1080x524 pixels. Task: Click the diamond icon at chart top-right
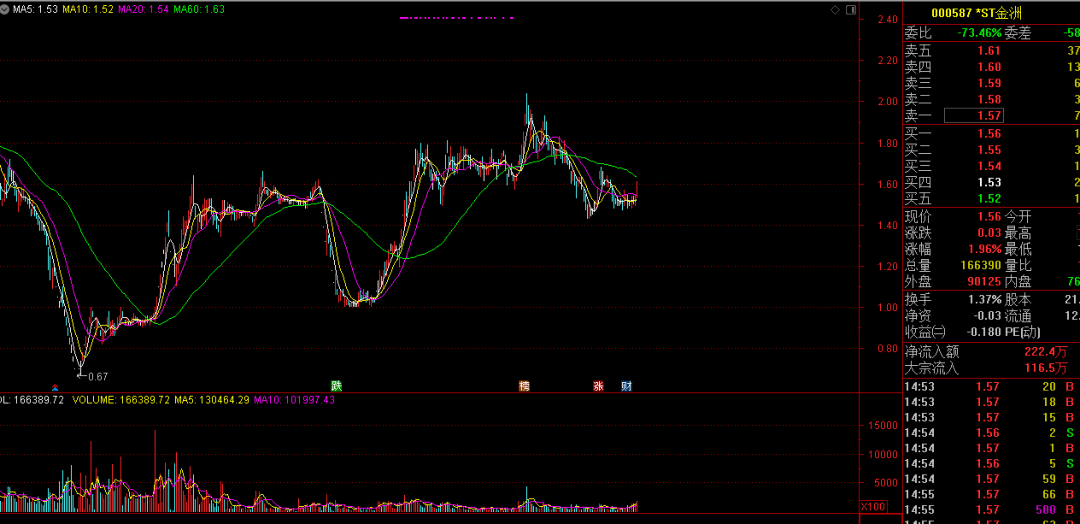pyautogui.click(x=836, y=9)
